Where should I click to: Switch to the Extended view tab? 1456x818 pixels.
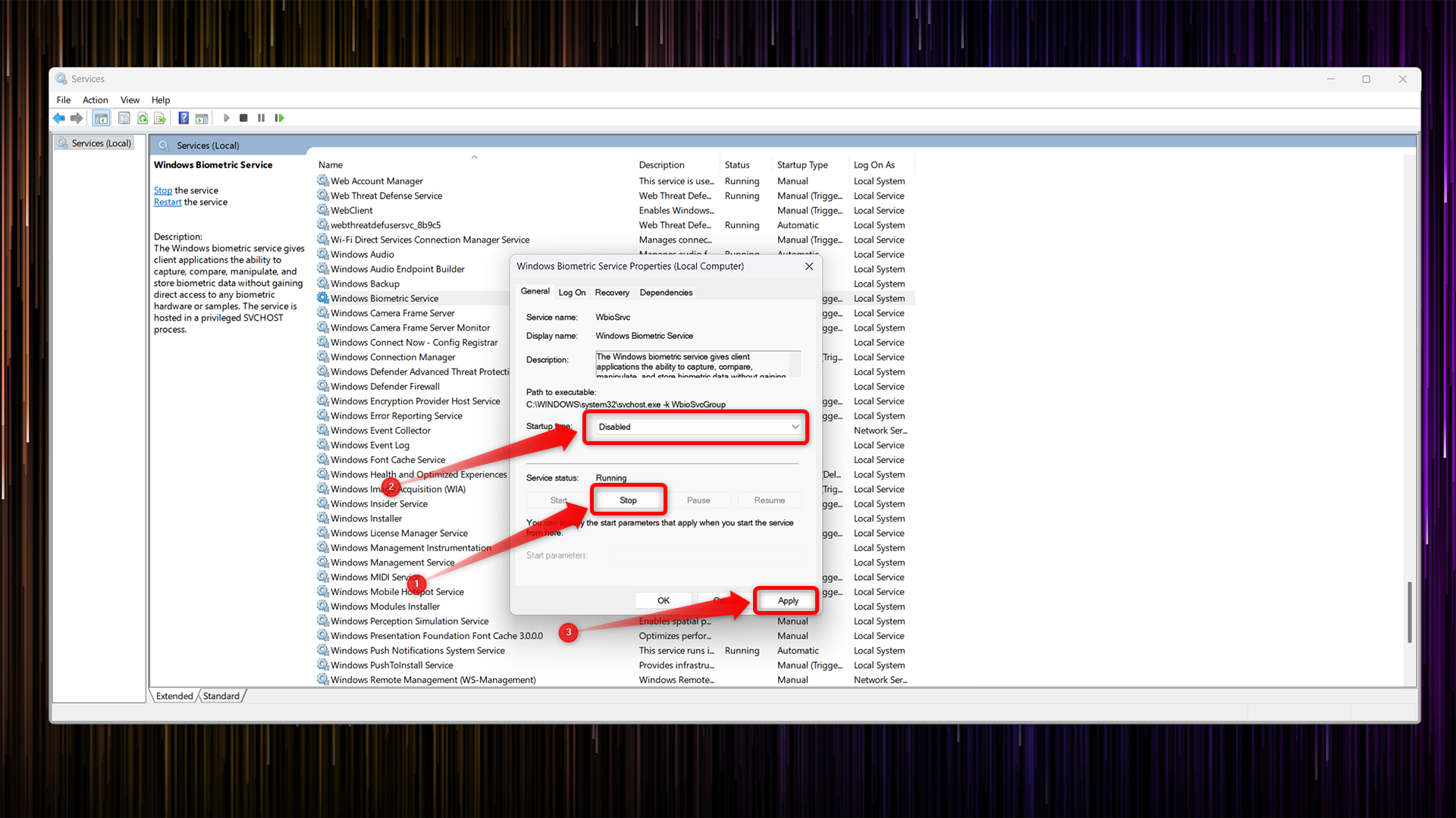click(x=174, y=696)
